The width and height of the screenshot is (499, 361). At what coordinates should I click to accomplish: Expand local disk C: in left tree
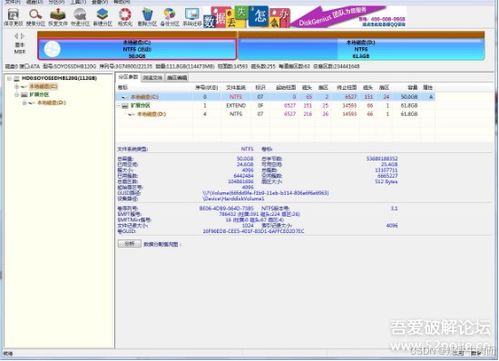click(16, 87)
